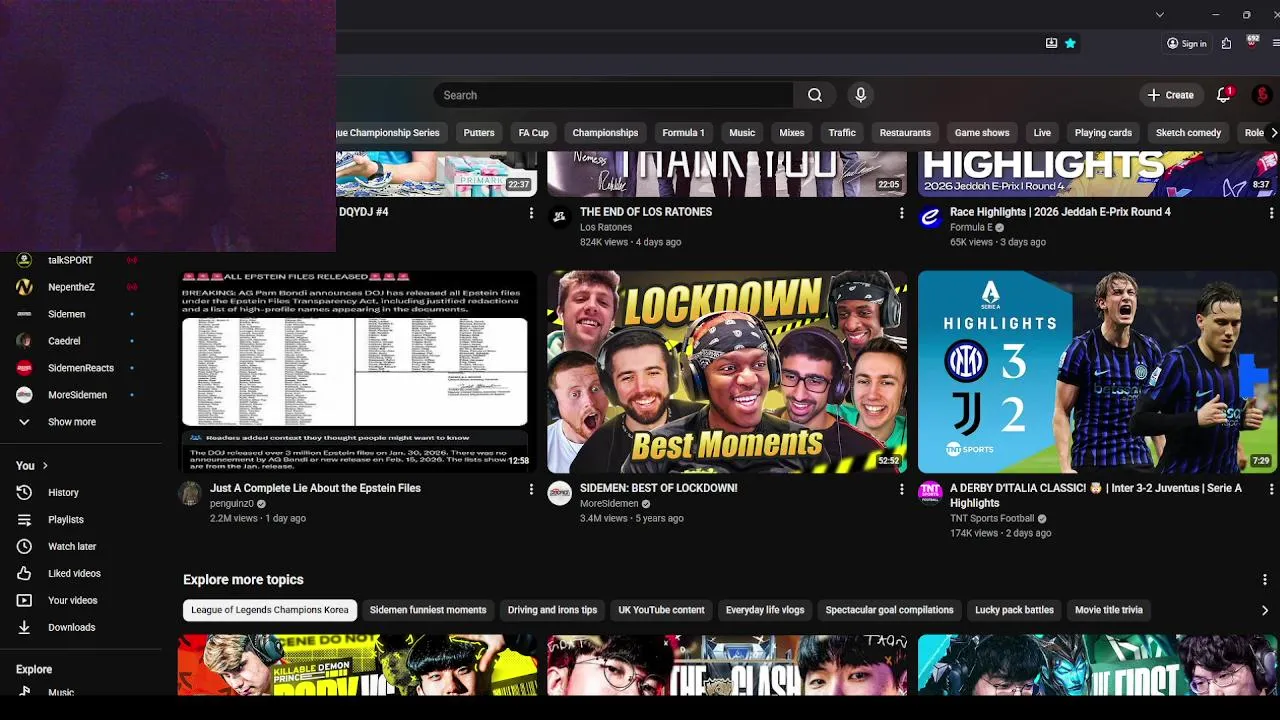This screenshot has width=1280, height=720.
Task: Click the browser bookmark star icon
Action: [x=1070, y=43]
